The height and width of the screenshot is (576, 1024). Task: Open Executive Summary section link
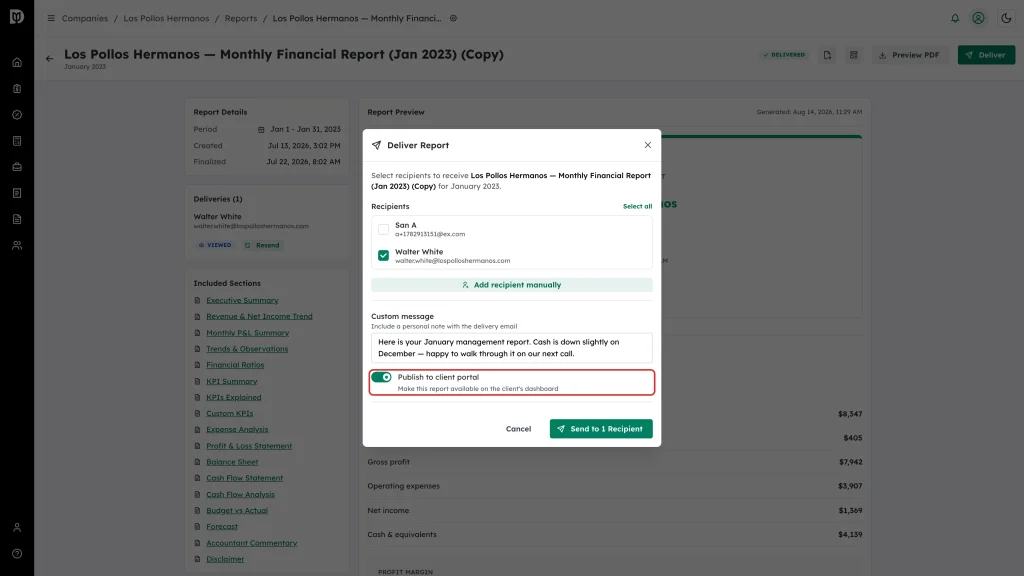(242, 300)
